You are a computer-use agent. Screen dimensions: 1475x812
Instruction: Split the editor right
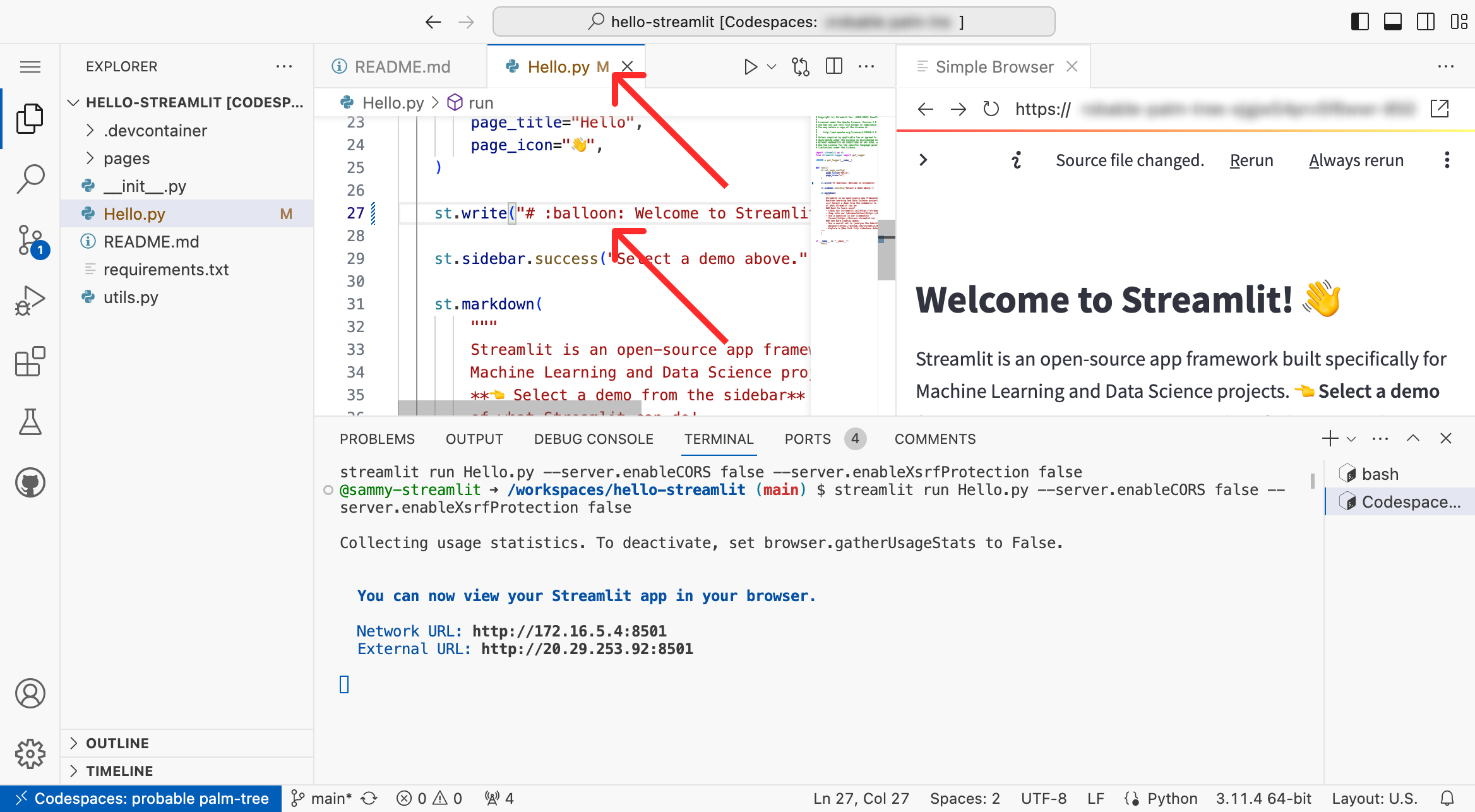pos(834,67)
